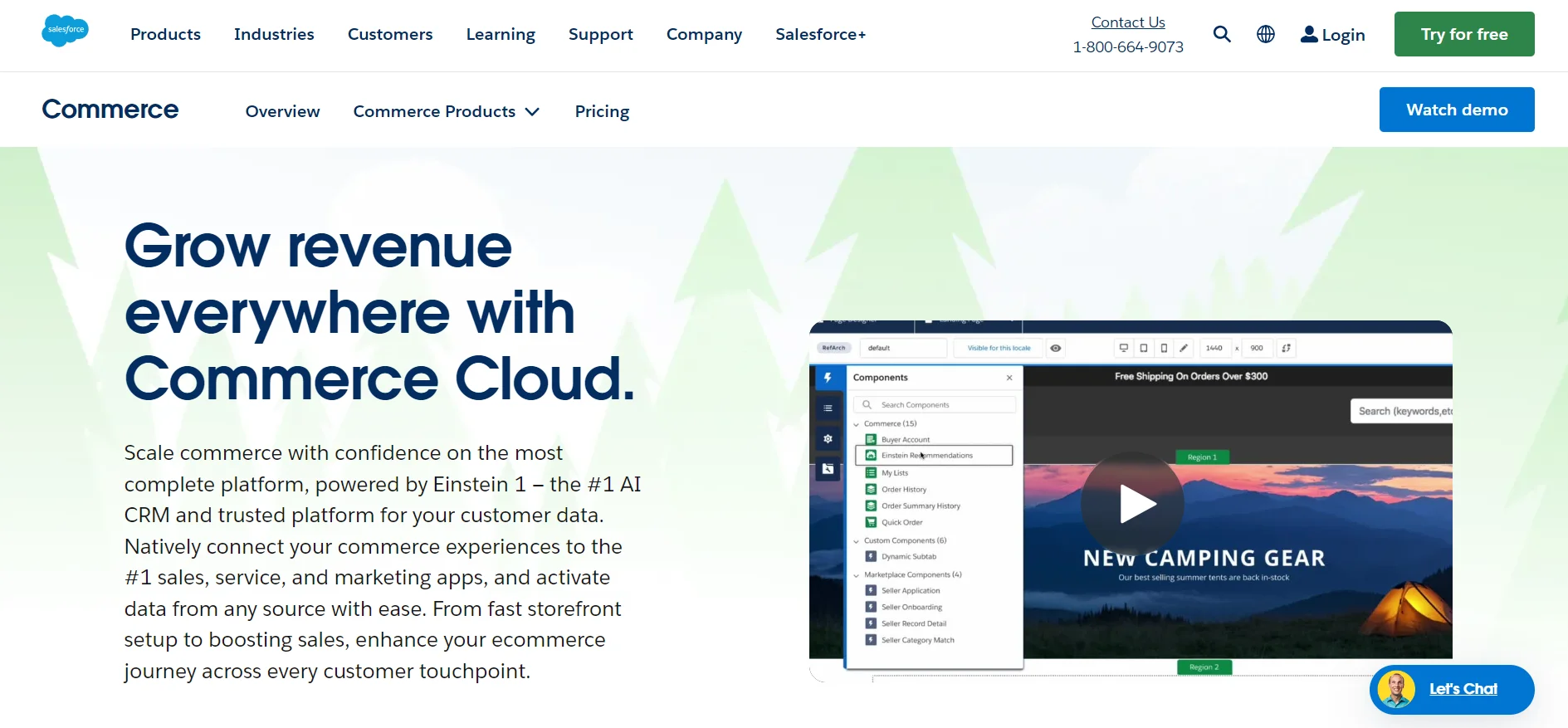Collapse the Commerce (15) group
The height and width of the screenshot is (728, 1568).
click(x=857, y=424)
